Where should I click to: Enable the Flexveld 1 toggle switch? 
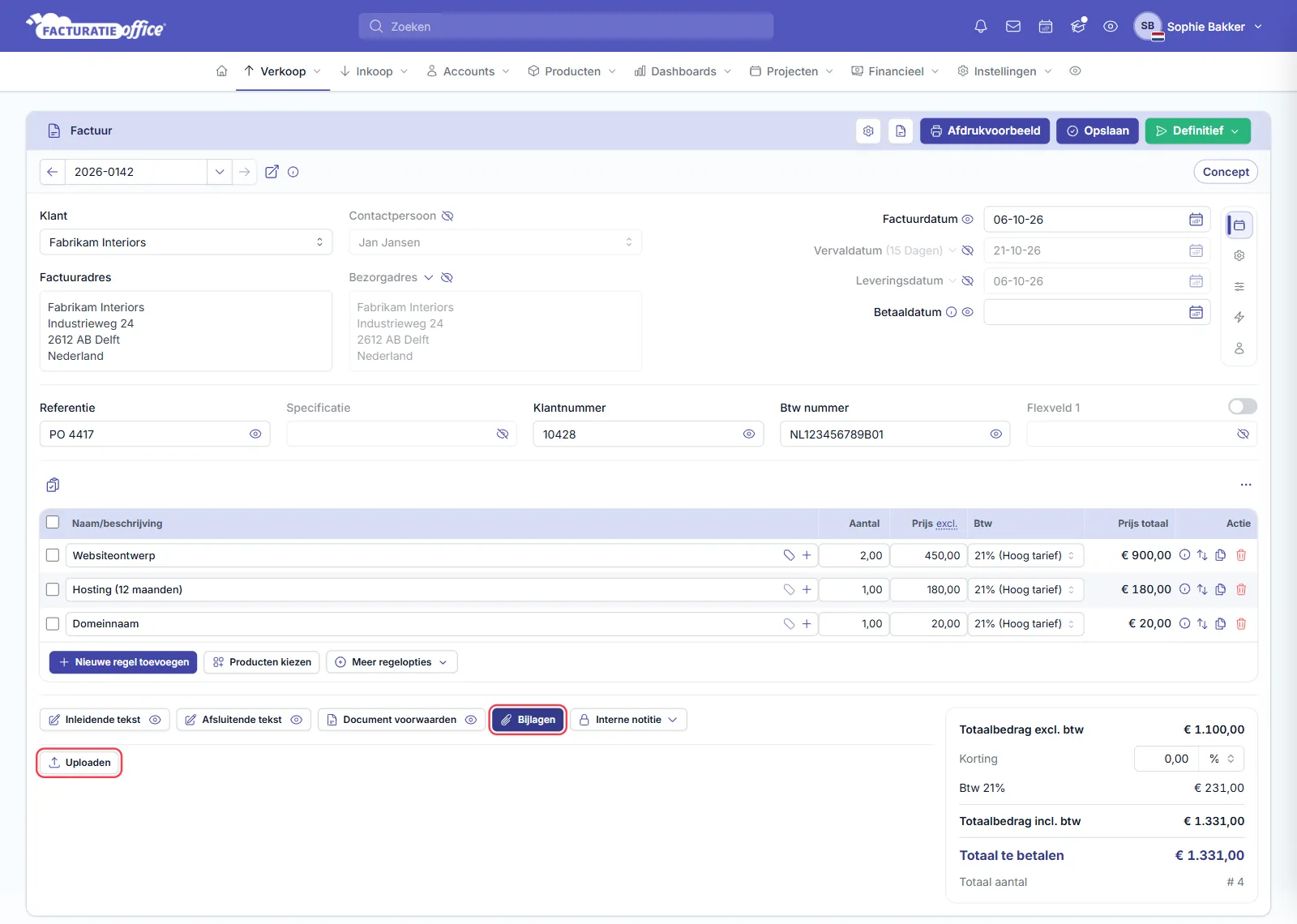tap(1243, 406)
